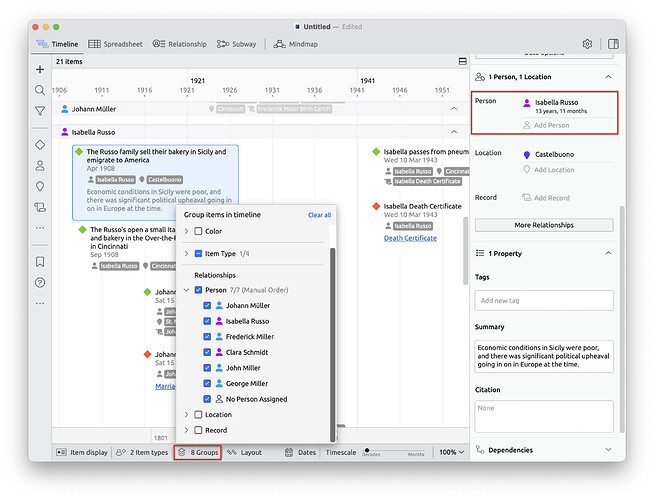Click the Add new tag field
This screenshot has height=500, width=655.
544,300
